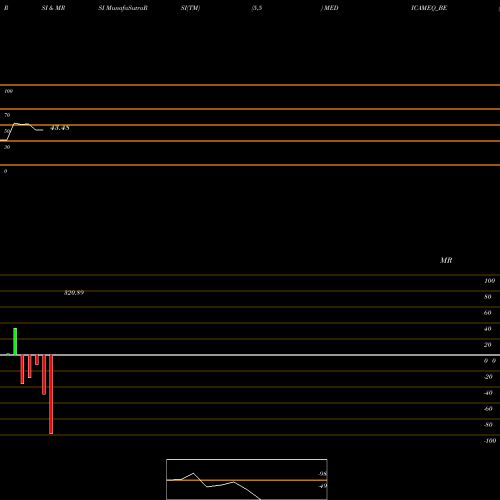Click the 49 label in mini chart
The width and height of the screenshot is (500, 500).
pyautogui.click(x=322, y=486)
